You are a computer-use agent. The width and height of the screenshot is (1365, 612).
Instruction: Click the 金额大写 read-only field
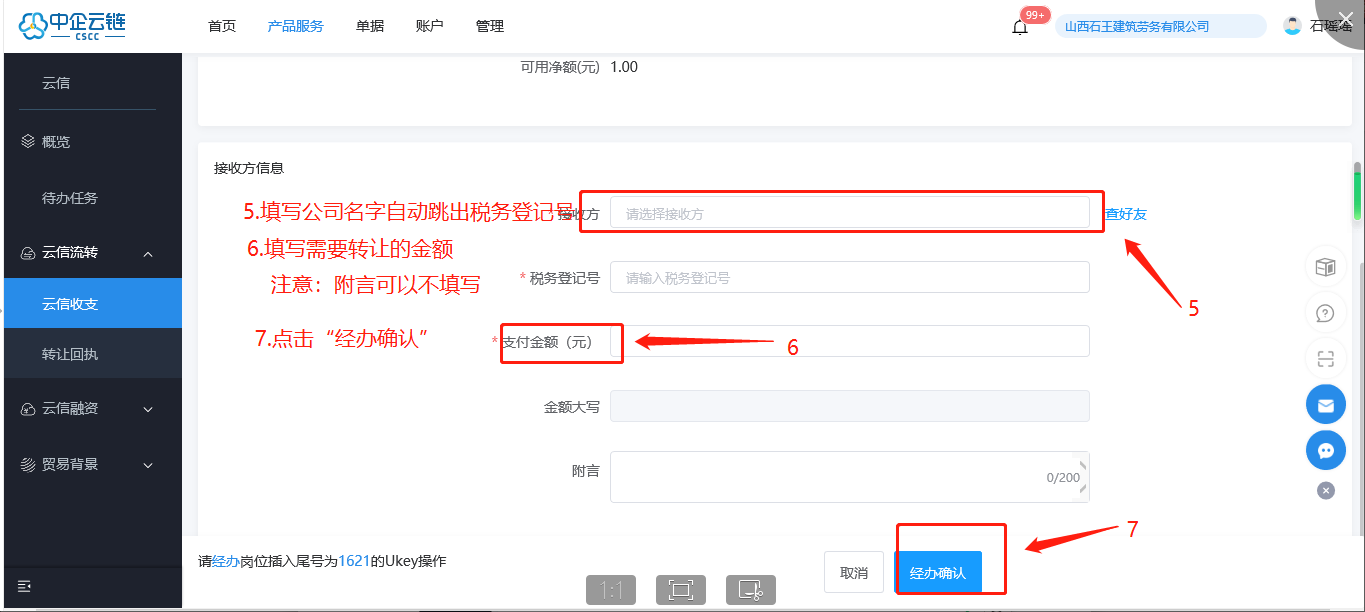point(849,406)
